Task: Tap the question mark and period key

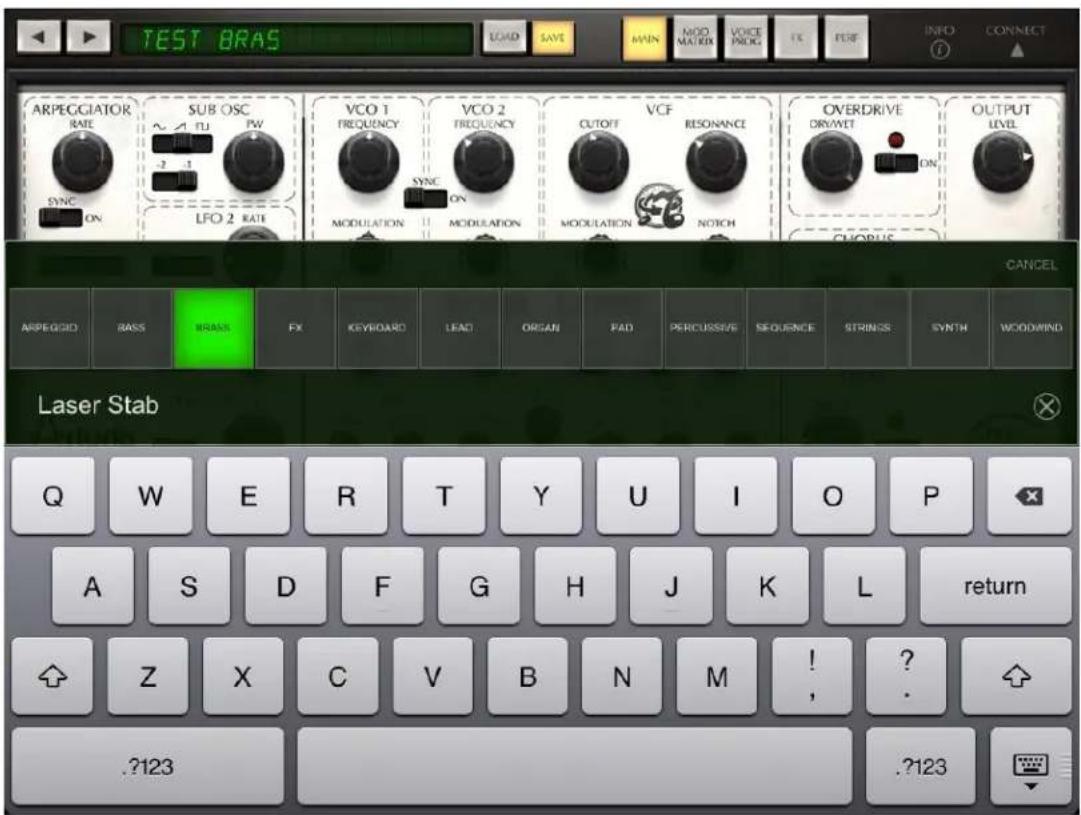Action: [x=907, y=676]
